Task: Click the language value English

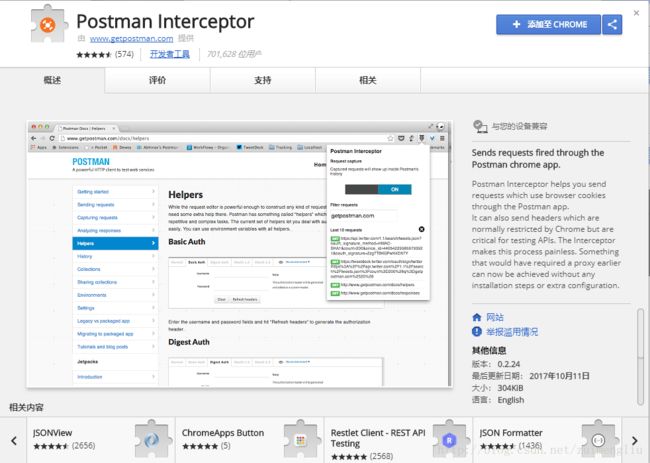Action: [x=511, y=400]
